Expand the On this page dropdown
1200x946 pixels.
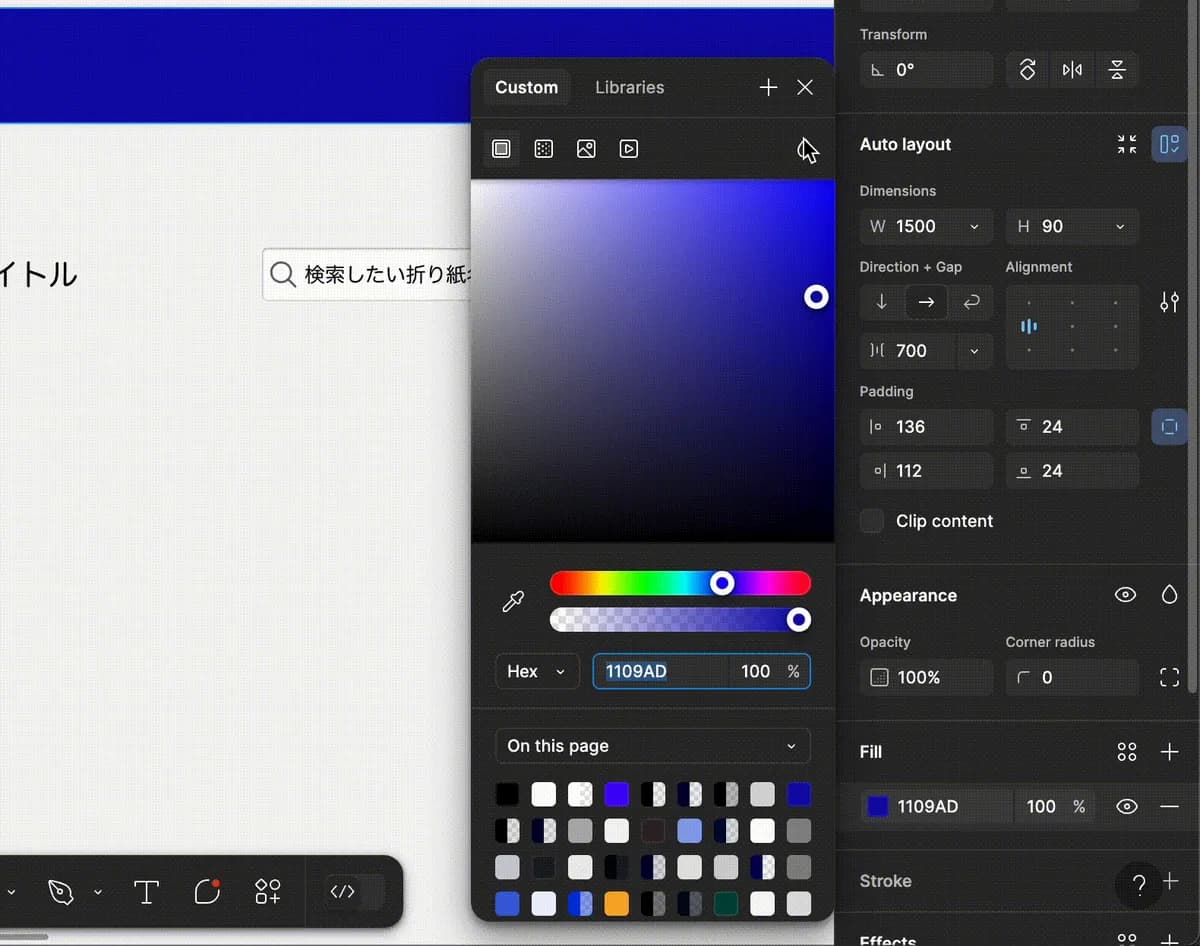coord(652,746)
